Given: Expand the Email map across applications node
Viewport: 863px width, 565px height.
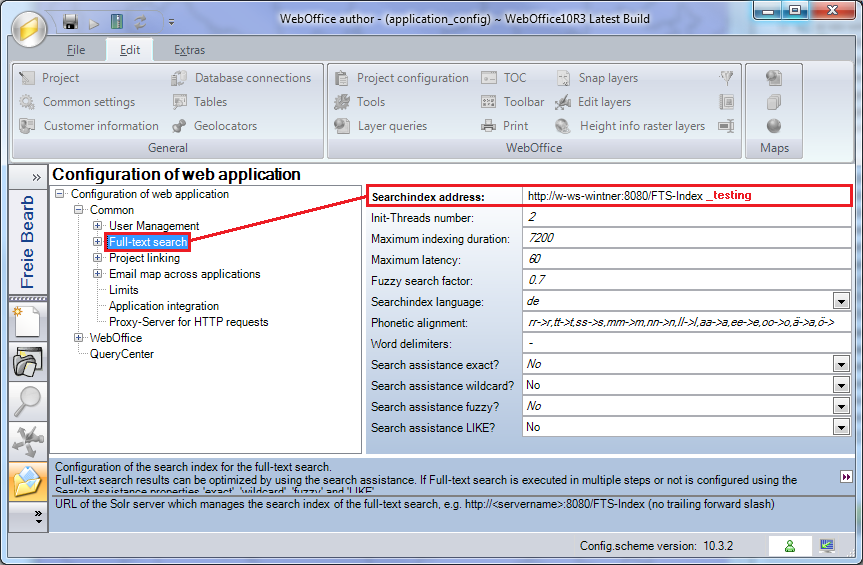Looking at the screenshot, I should (x=97, y=273).
